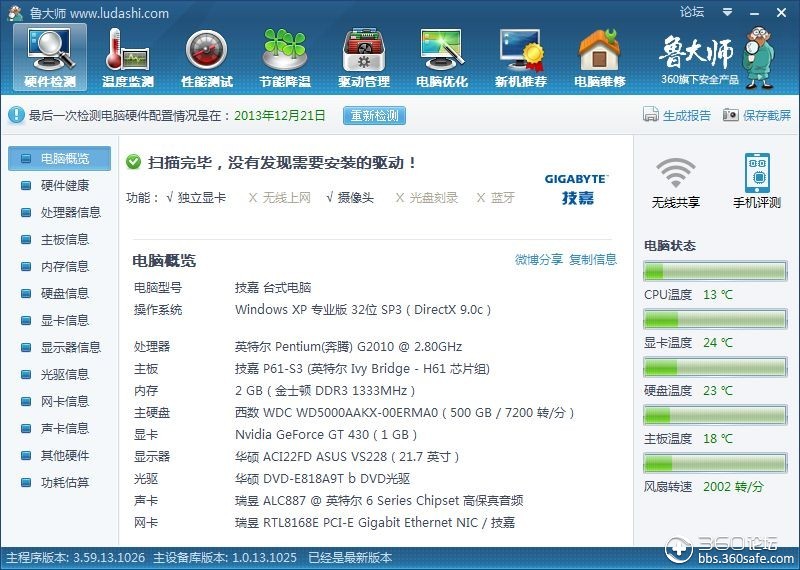
Task: Open the 温度监测 temperature monitor
Action: 128,57
